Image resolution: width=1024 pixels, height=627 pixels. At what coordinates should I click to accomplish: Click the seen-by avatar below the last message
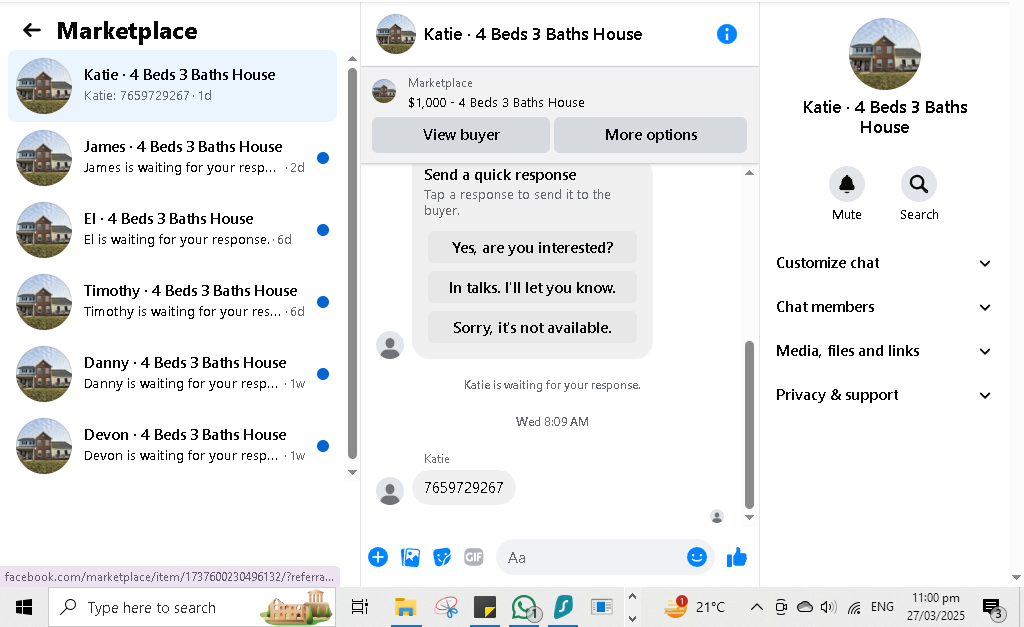[716, 517]
